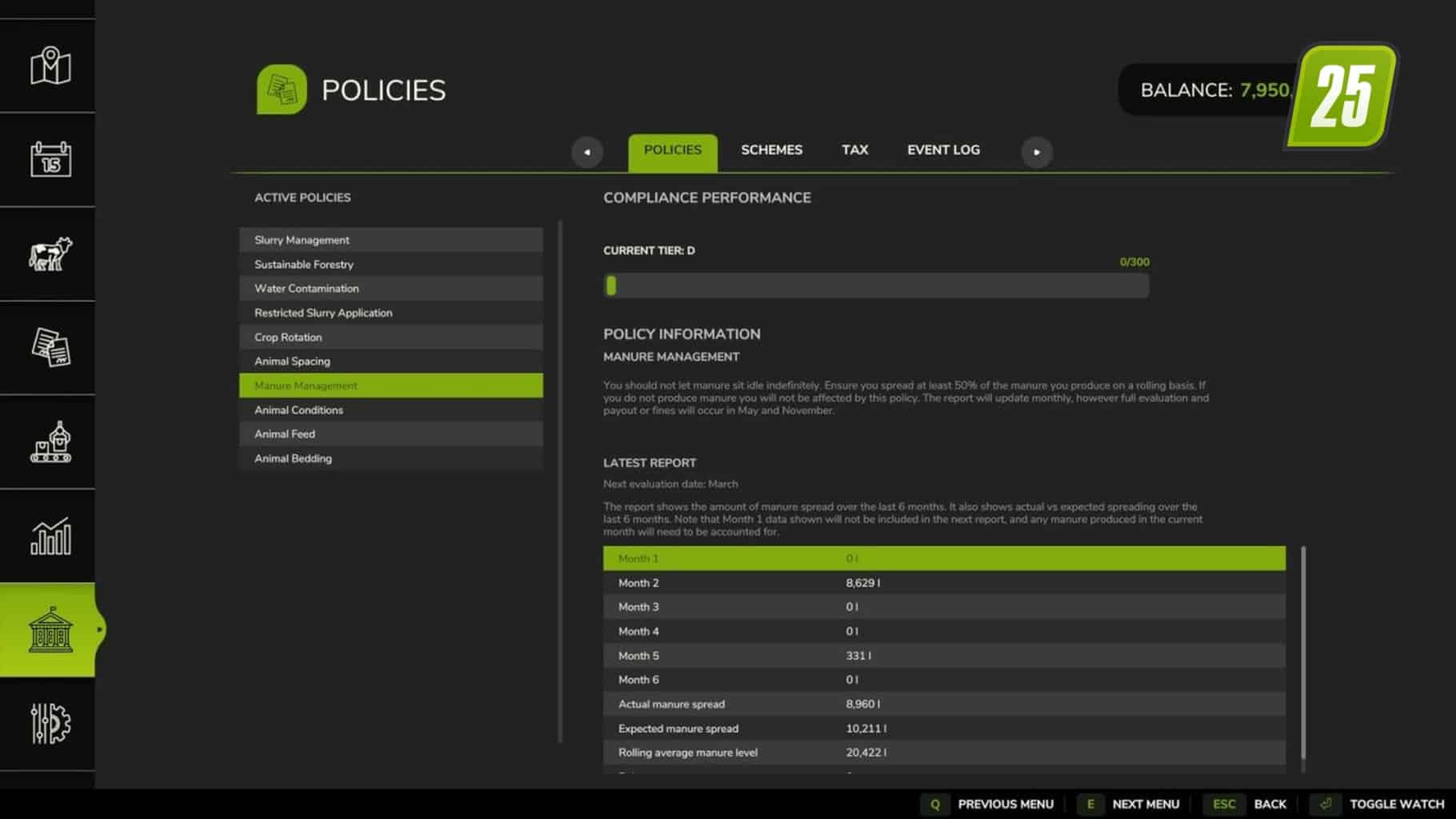Select the Animal Conditions policy
This screenshot has height=819, width=1456.
[x=391, y=409]
